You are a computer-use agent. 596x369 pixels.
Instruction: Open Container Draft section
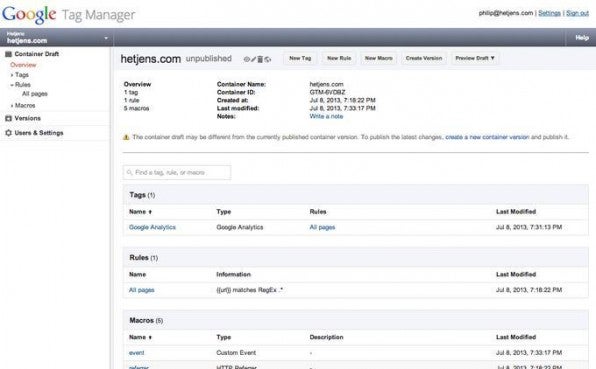[x=36, y=54]
